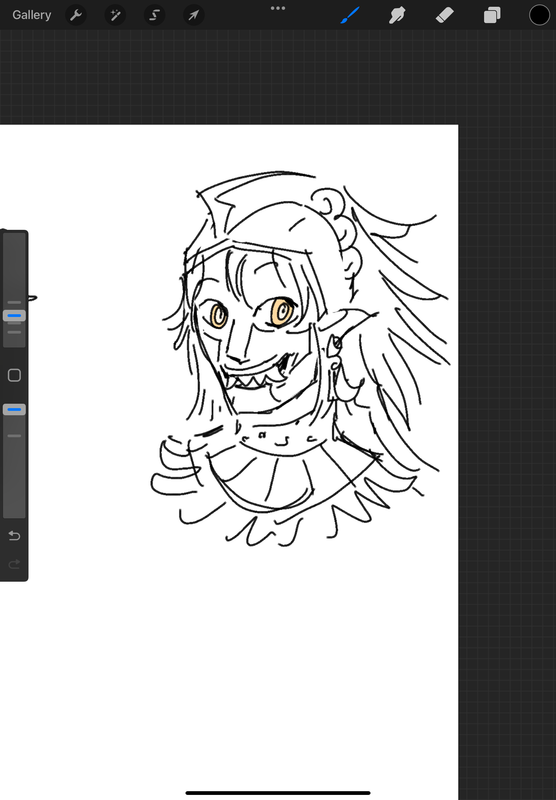The image size is (556, 800).
Task: Activate the Transform arrow tool
Action: [194, 15]
